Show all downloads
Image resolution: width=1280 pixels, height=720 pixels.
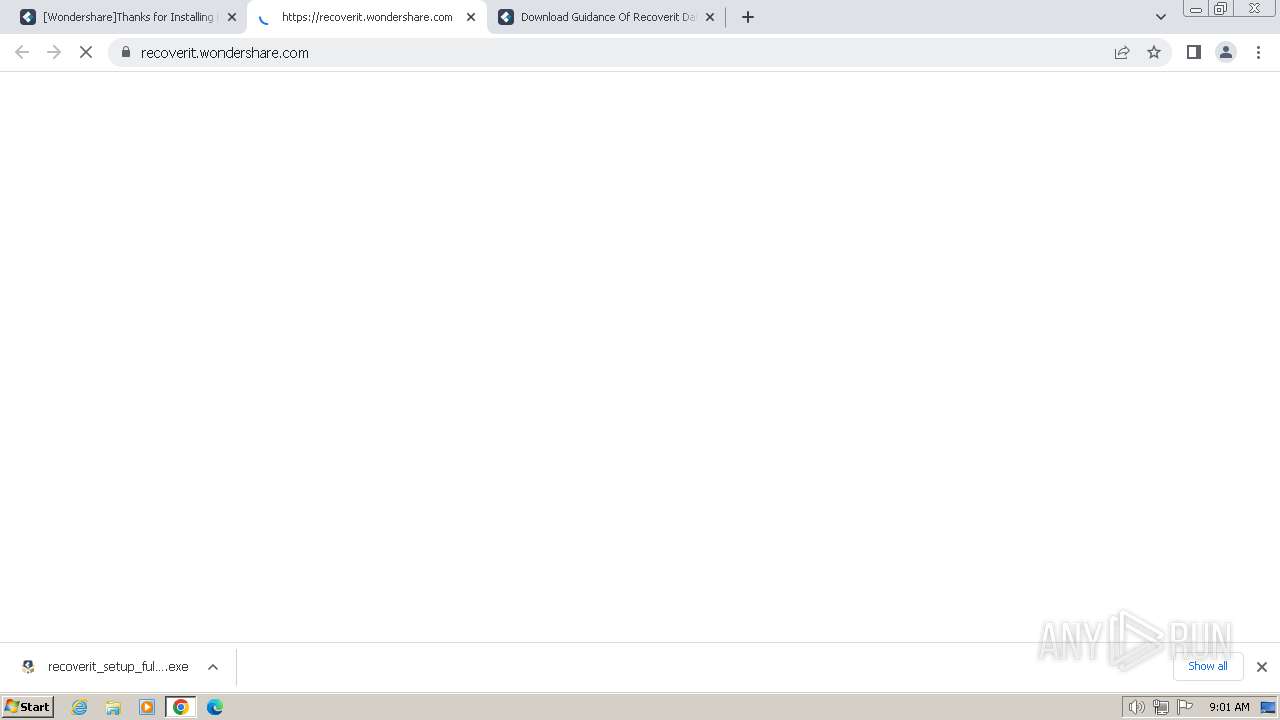point(1208,667)
